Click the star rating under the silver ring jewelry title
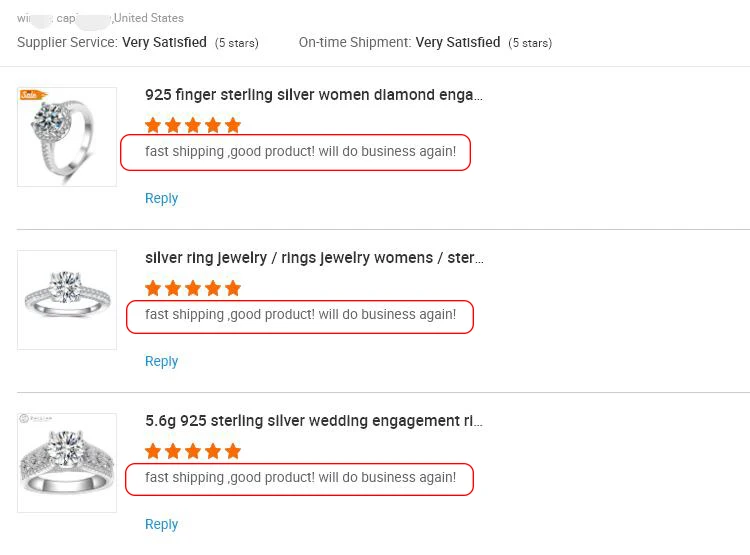 pos(193,288)
